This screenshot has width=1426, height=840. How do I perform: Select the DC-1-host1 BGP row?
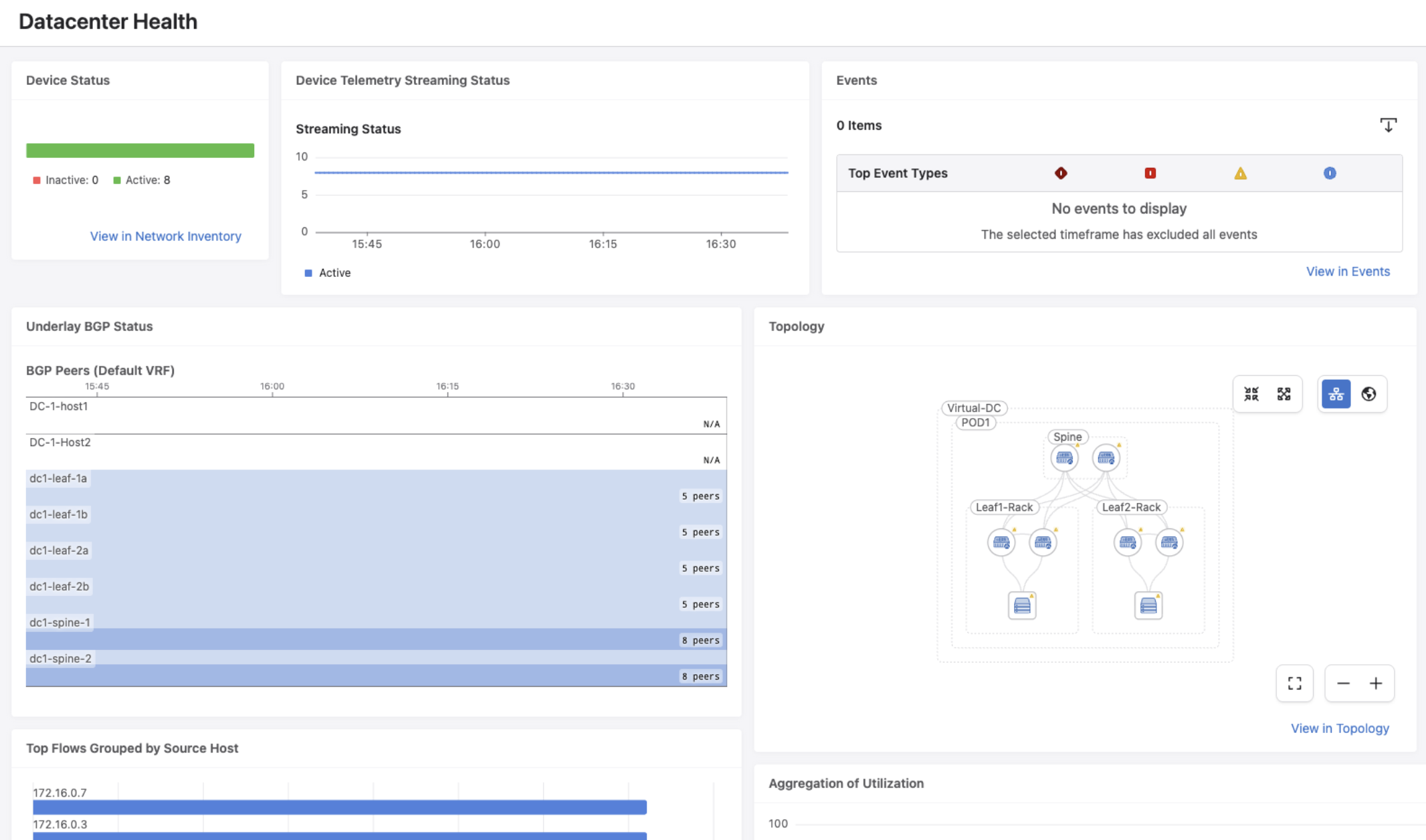tap(376, 416)
